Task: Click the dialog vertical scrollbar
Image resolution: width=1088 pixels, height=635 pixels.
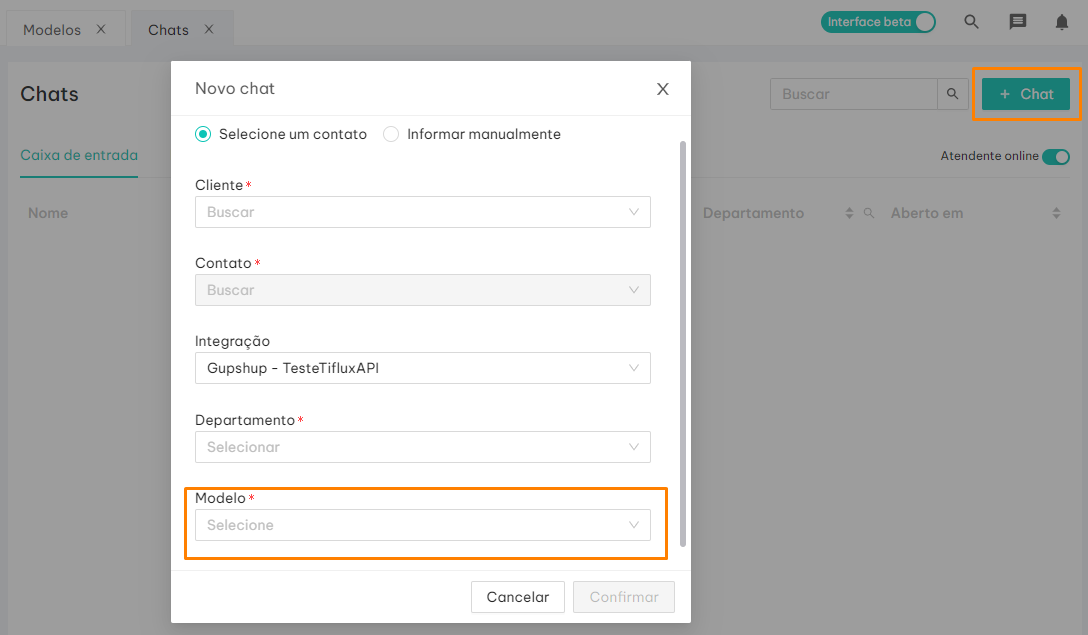Action: (683, 344)
